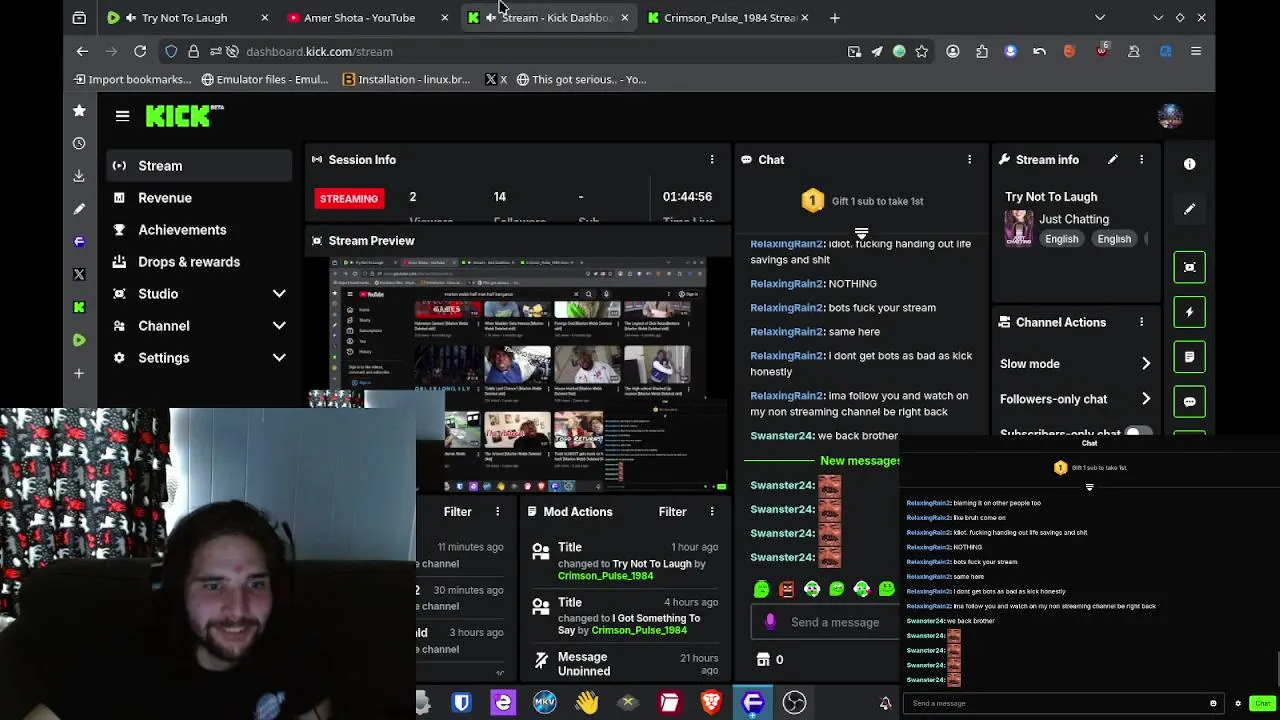Open Mod Actions panel three-dot menu
The image size is (1280, 720).
pos(712,512)
